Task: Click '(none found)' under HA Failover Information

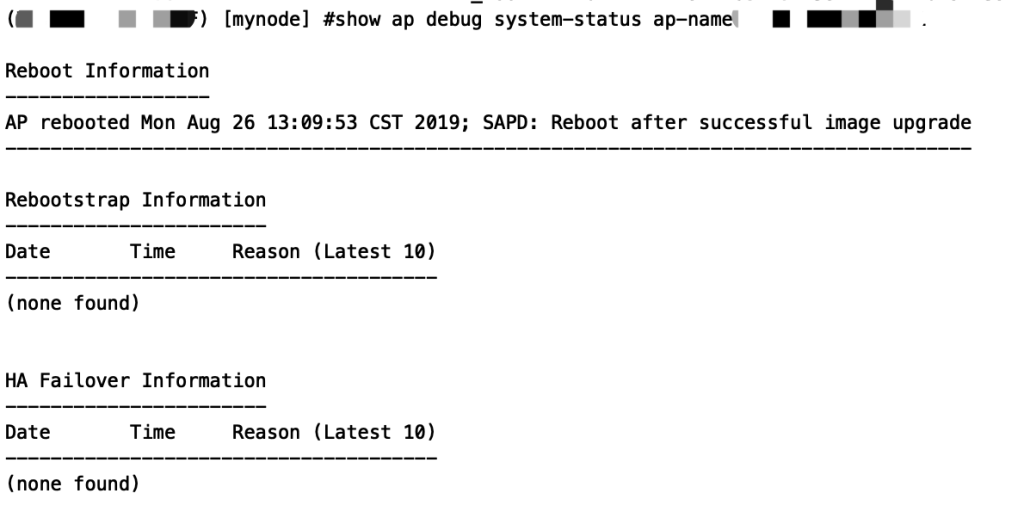Action: (x=72, y=483)
